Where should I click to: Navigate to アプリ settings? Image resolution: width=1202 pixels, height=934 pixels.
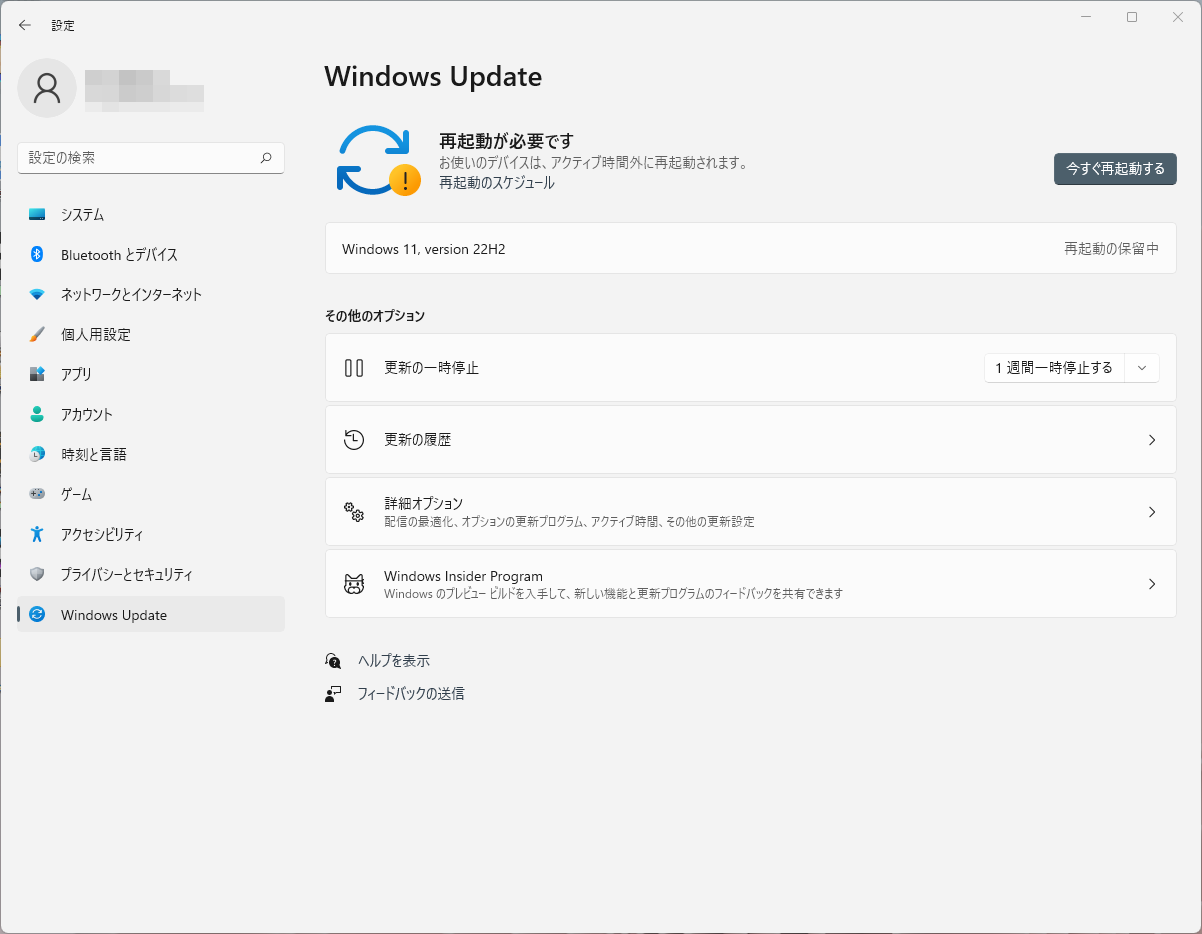pyautogui.click(x=151, y=374)
